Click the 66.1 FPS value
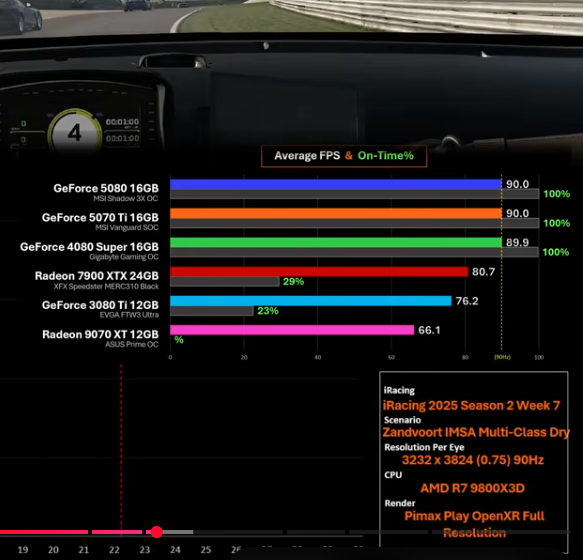 pos(429,330)
